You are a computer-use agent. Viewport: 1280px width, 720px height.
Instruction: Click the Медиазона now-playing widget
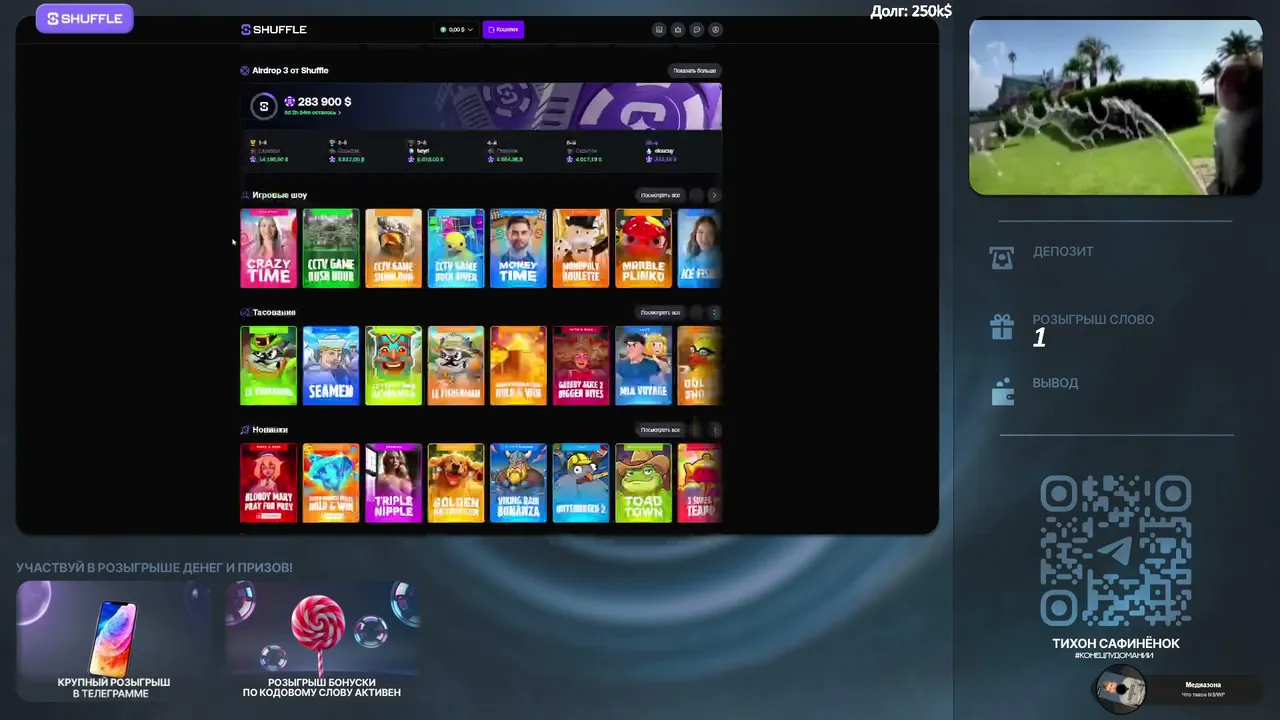tap(1178, 689)
